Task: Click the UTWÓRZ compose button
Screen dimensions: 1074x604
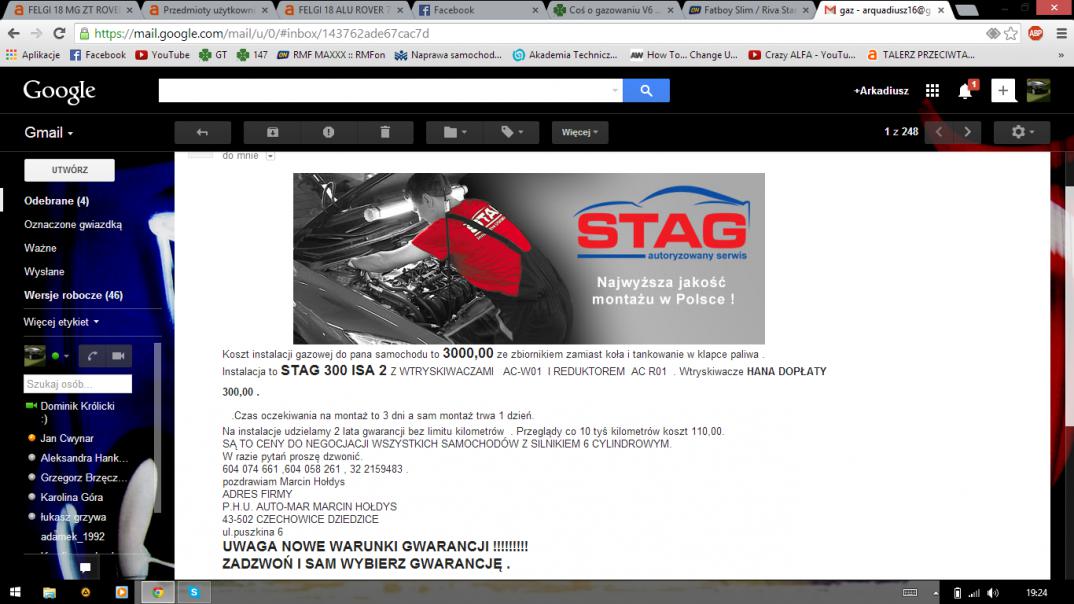Action: click(x=69, y=170)
